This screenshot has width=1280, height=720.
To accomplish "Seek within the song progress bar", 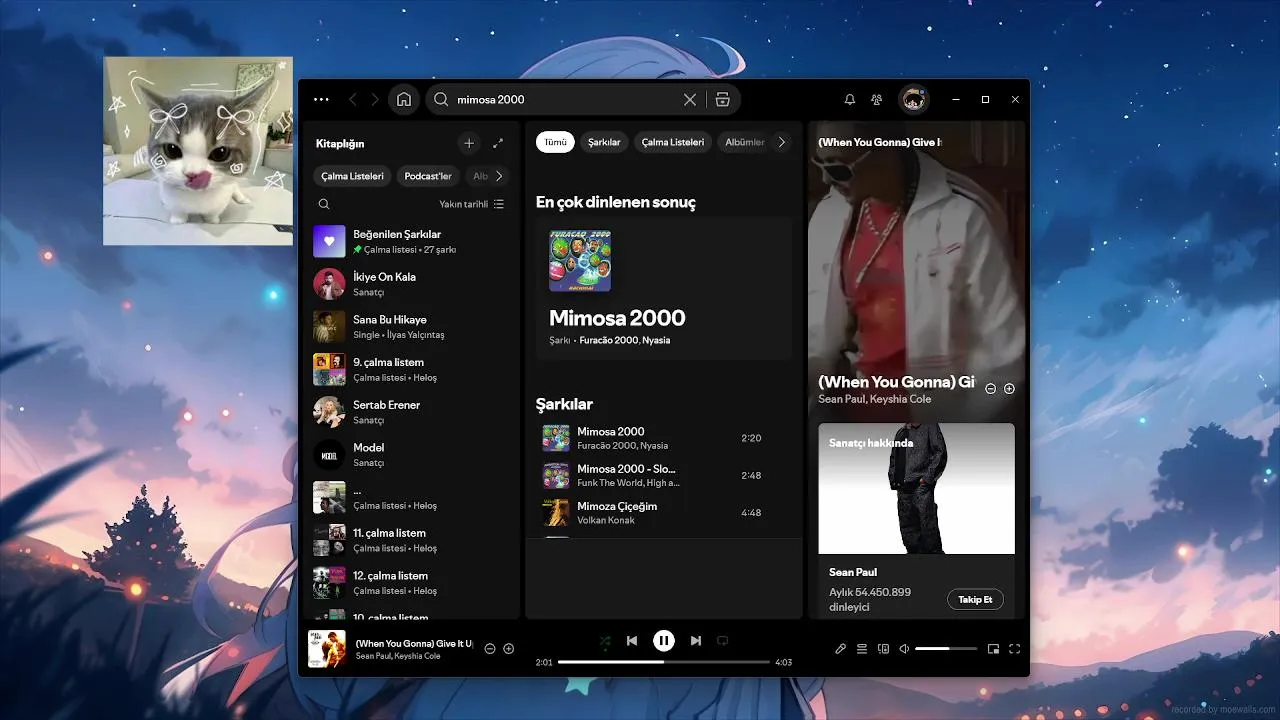I will tap(664, 662).
